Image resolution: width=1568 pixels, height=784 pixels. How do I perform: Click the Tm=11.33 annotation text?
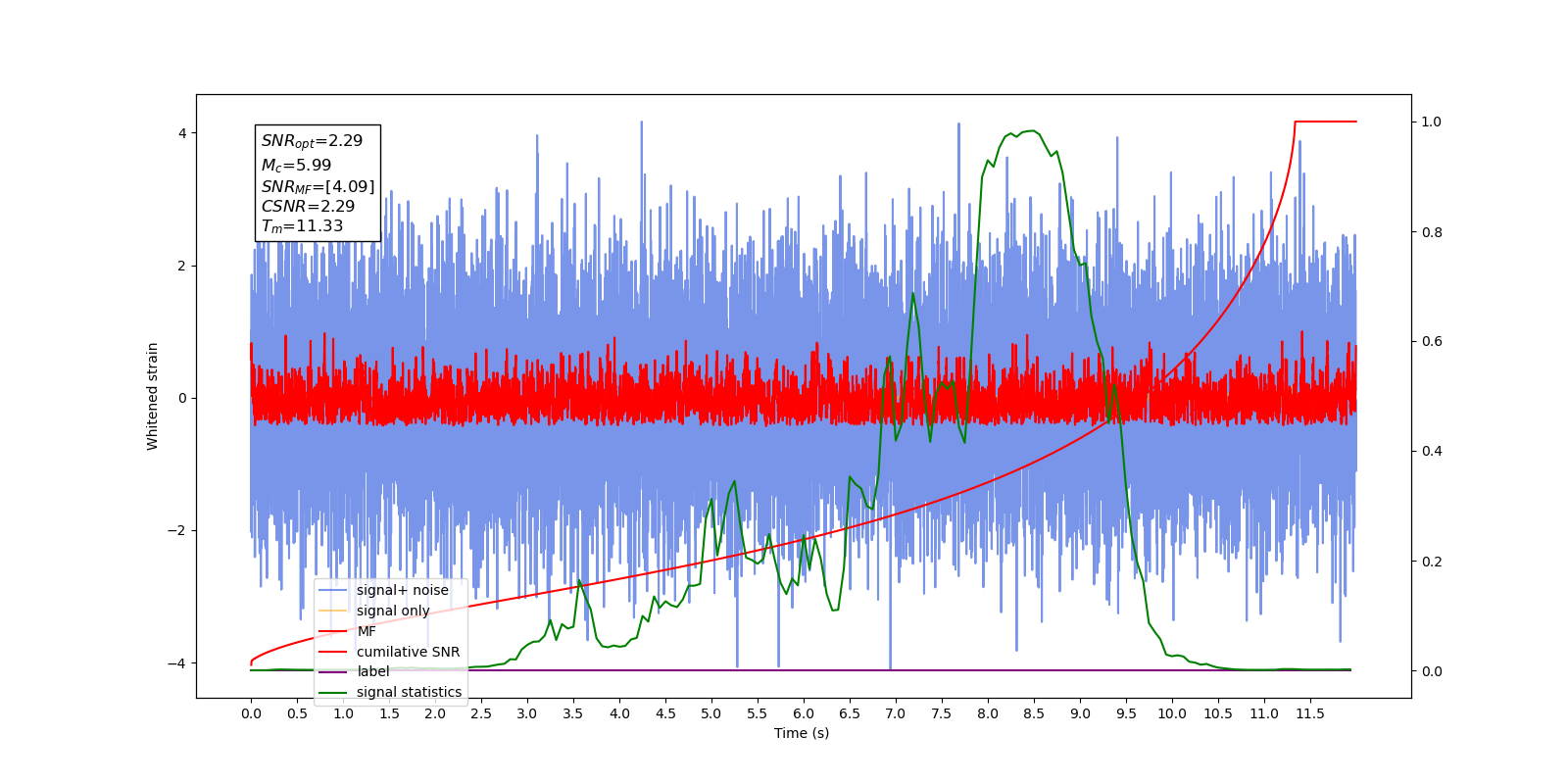[x=302, y=226]
